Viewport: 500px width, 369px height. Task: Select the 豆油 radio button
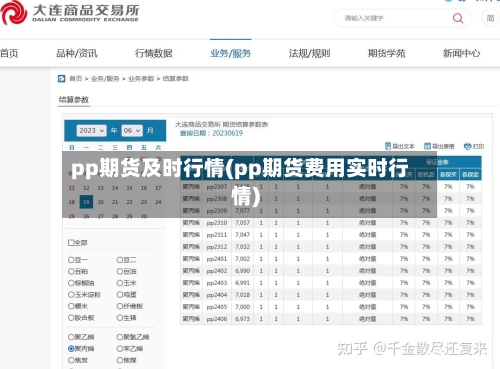pyautogui.click(x=120, y=271)
